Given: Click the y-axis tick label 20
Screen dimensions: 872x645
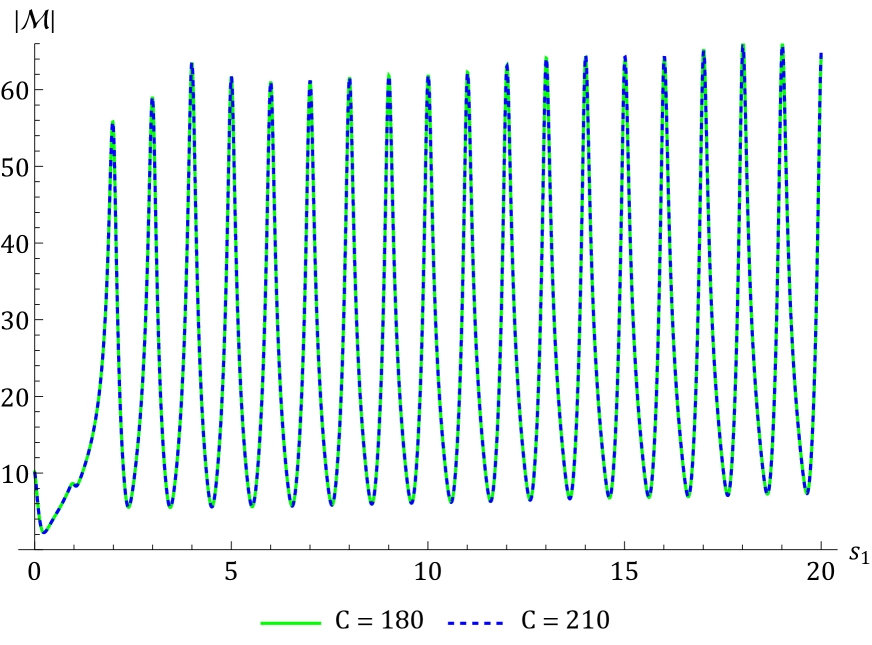Looking at the screenshot, I should click(x=15, y=398).
